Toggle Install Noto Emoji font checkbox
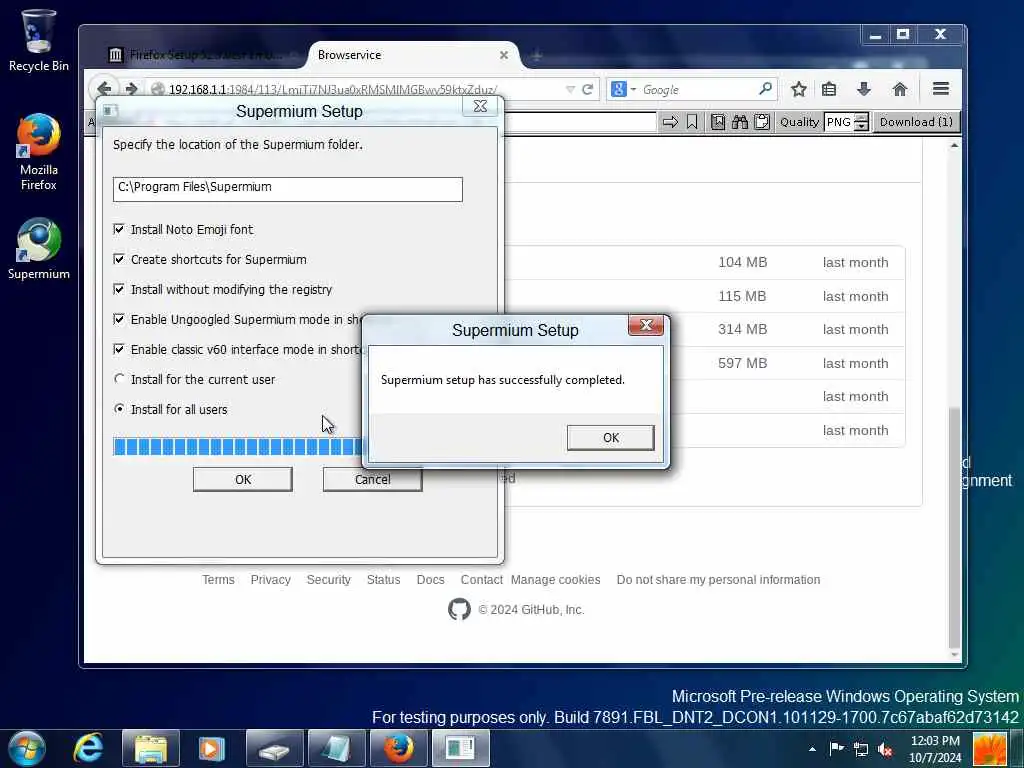The image size is (1024, 768). (x=119, y=229)
